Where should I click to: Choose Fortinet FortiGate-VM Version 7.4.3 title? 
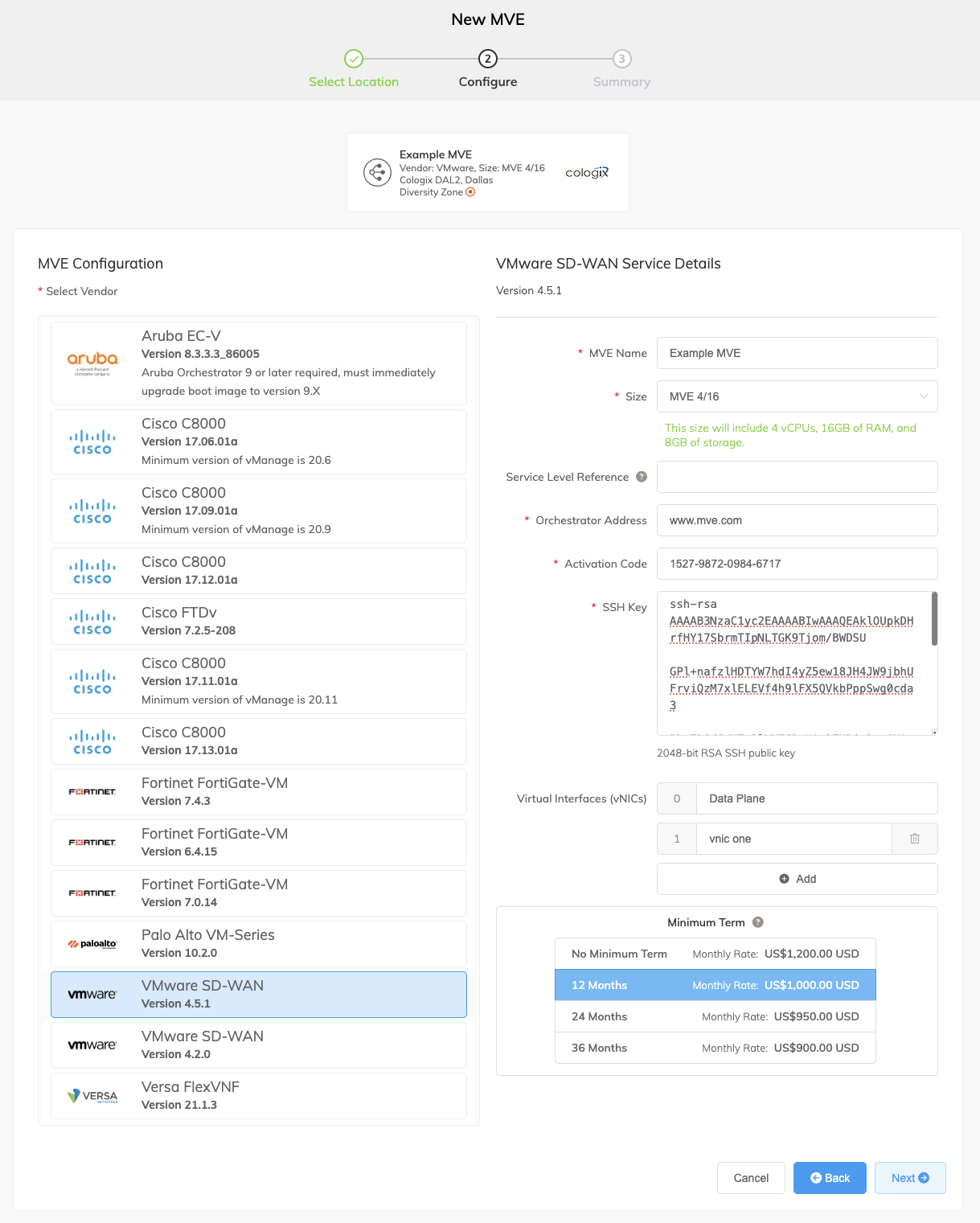point(215,783)
